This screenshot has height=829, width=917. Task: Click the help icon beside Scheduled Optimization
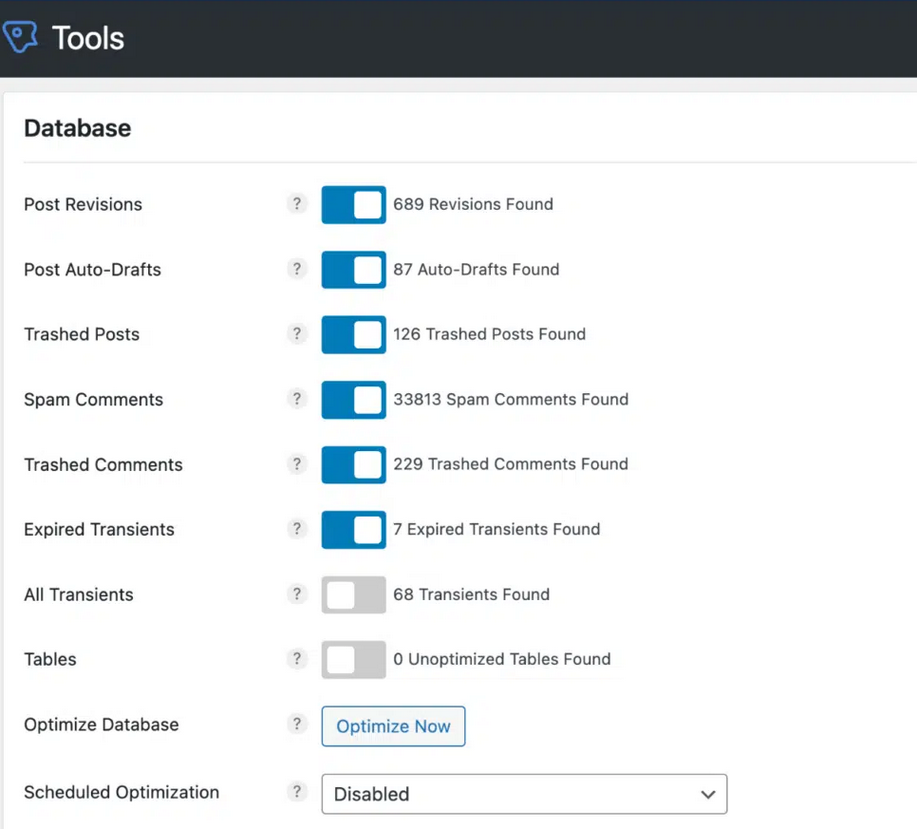tap(296, 791)
